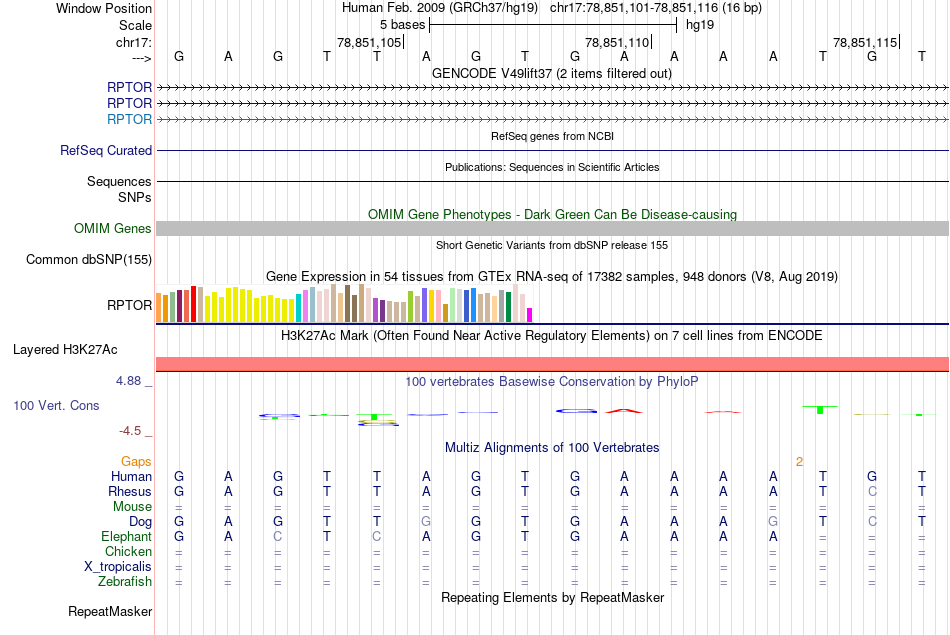Click the SNPs track label
950x635 pixels.
pos(135,198)
